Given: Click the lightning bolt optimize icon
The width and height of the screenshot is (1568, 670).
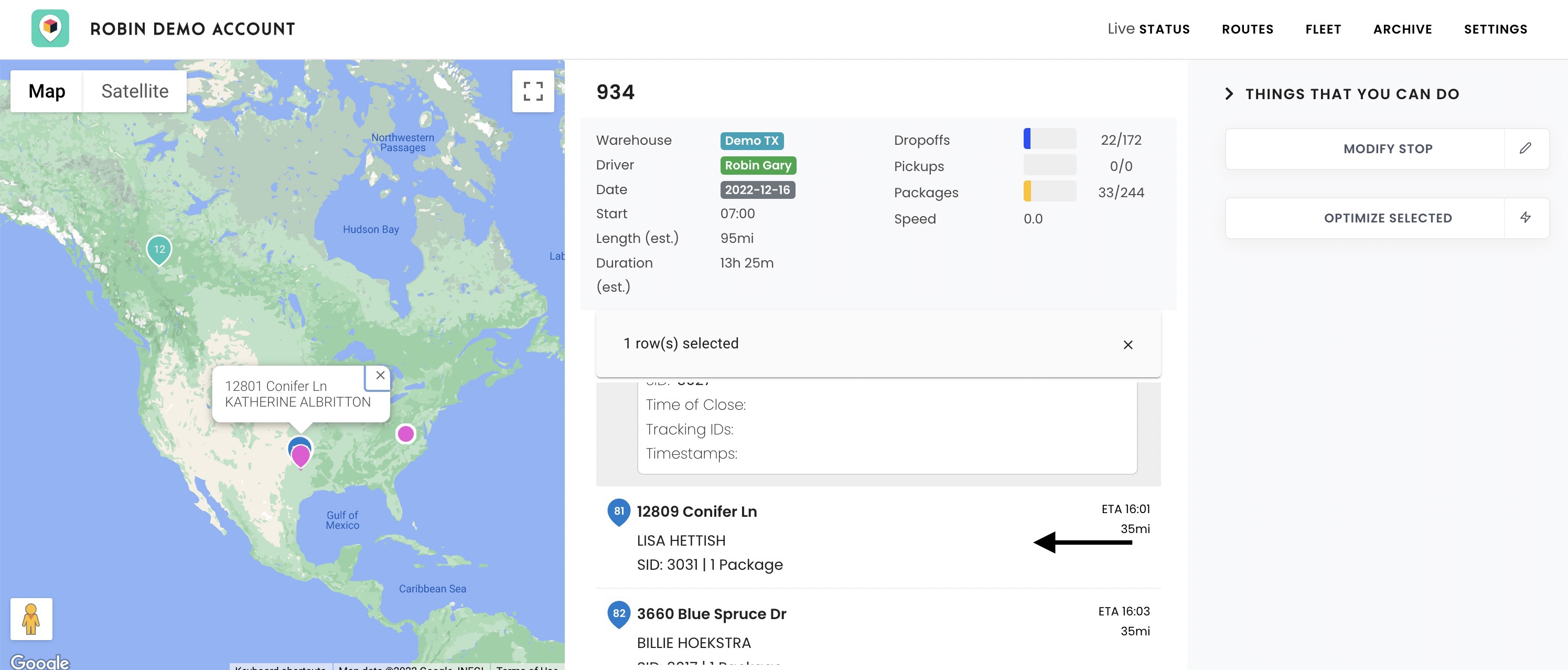Looking at the screenshot, I should click(x=1526, y=218).
